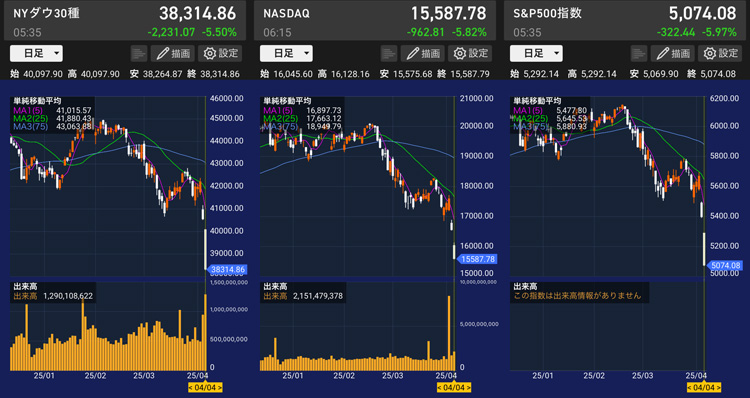
Task: Click the 6200.00 level on S&P500 axis
Action: point(725,99)
